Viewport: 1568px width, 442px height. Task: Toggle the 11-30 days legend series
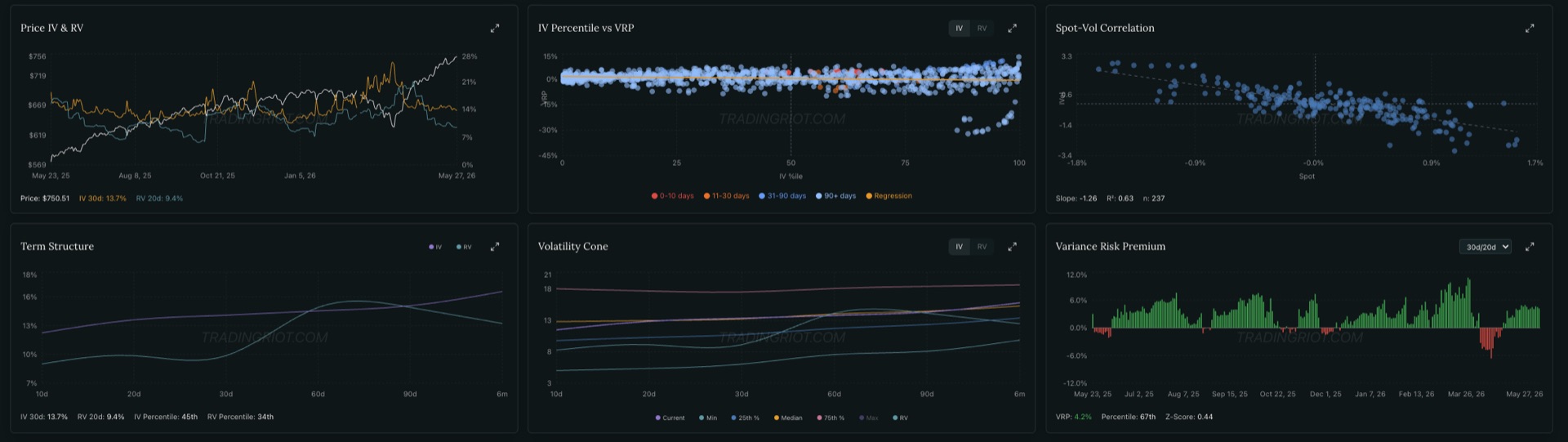726,196
